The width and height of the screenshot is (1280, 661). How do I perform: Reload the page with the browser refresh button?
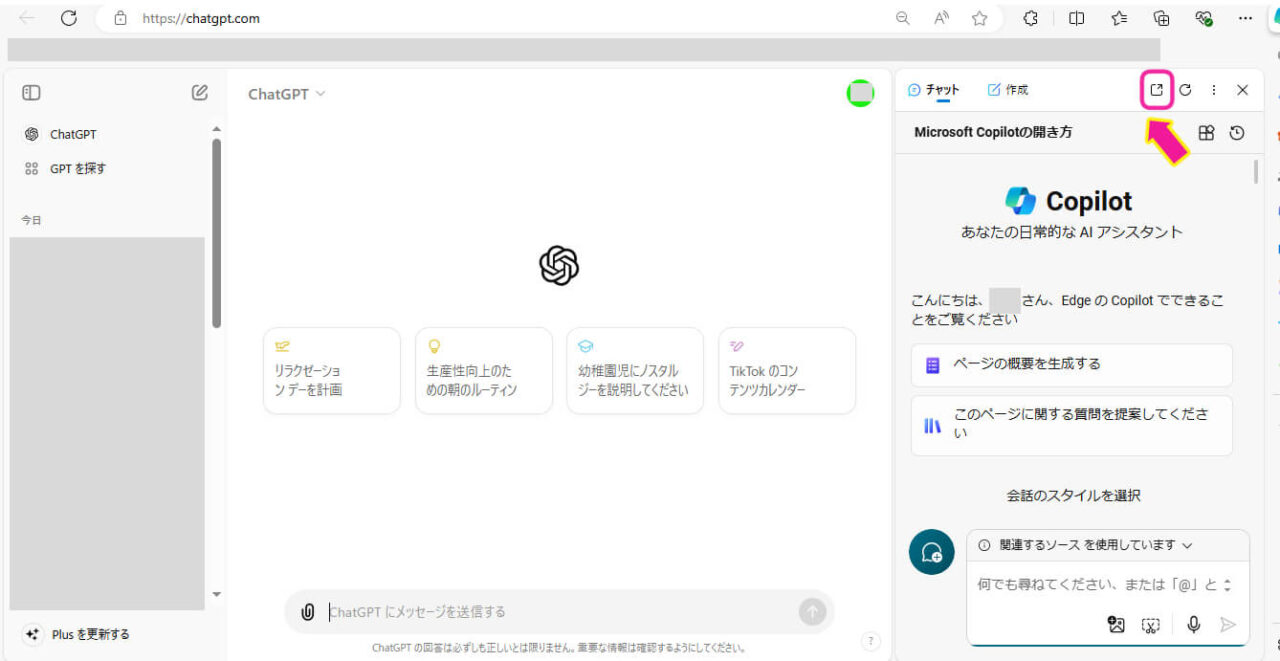(x=68, y=18)
